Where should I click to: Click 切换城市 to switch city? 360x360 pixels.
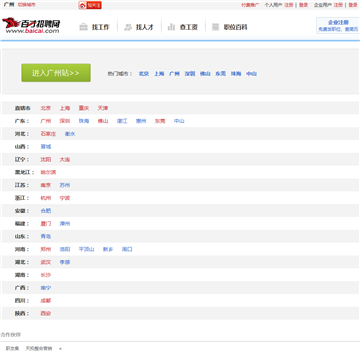click(27, 5)
